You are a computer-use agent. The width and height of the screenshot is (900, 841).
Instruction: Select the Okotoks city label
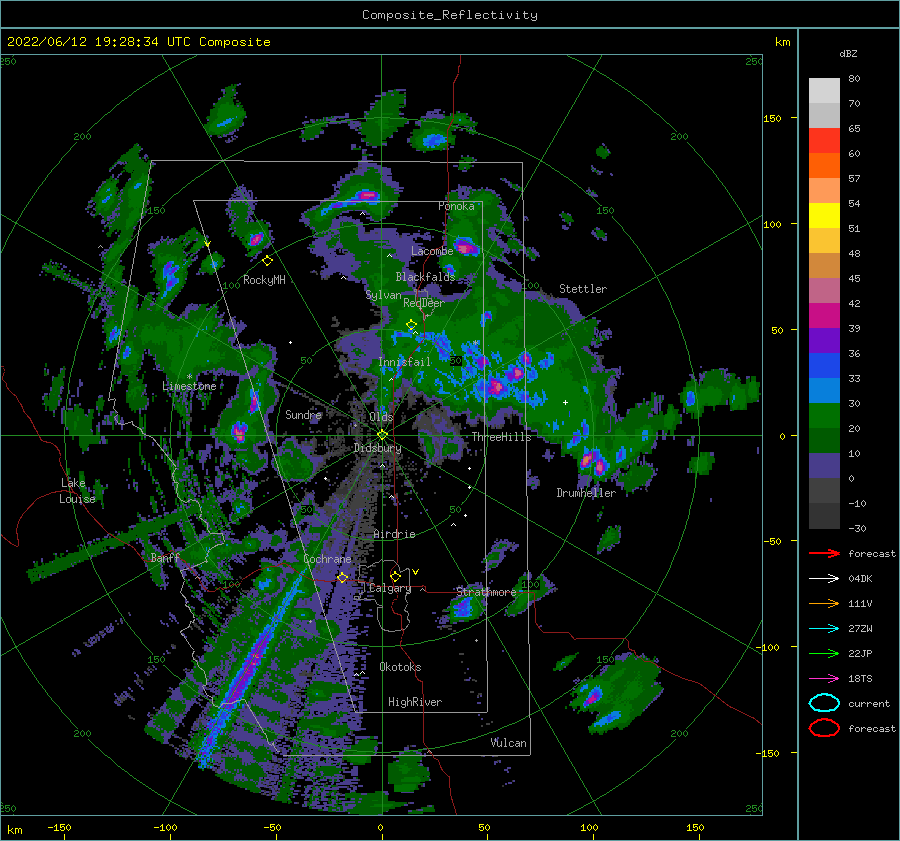coord(400,667)
